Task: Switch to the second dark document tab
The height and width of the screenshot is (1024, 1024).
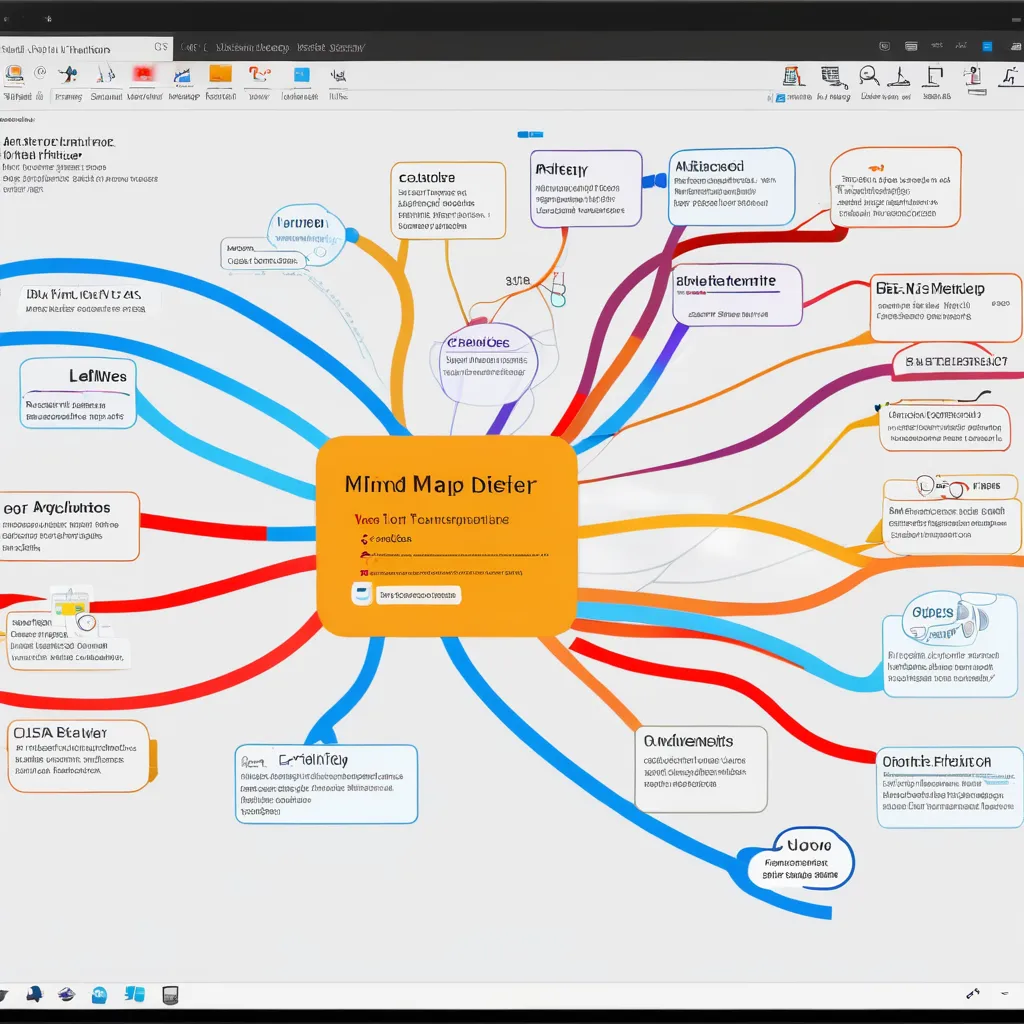Action: 273,48
